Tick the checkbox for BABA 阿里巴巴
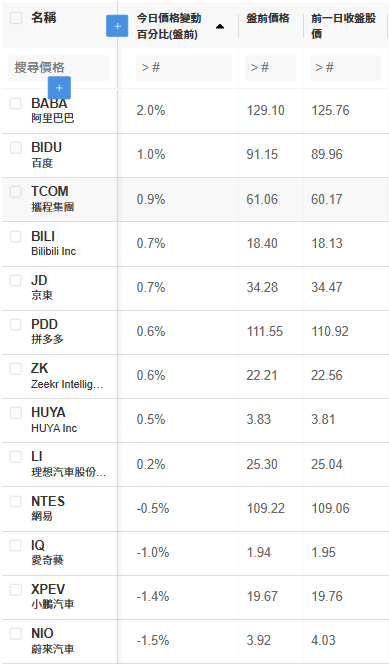Viewport: 389px width, 664px height. pyautogui.click(x=16, y=103)
